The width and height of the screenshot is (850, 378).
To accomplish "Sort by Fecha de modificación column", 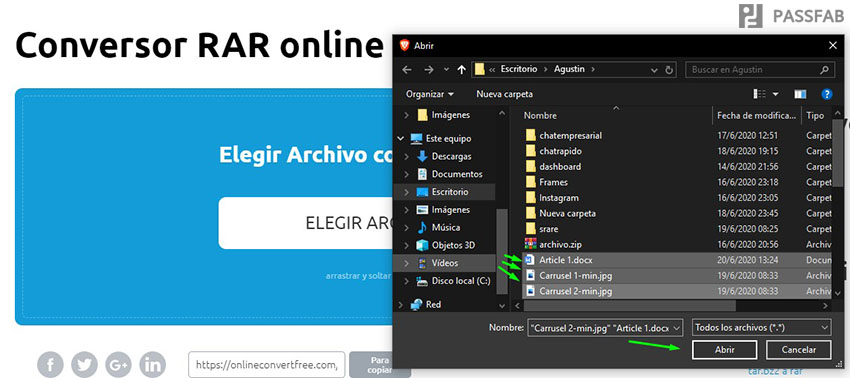I will coord(756,116).
